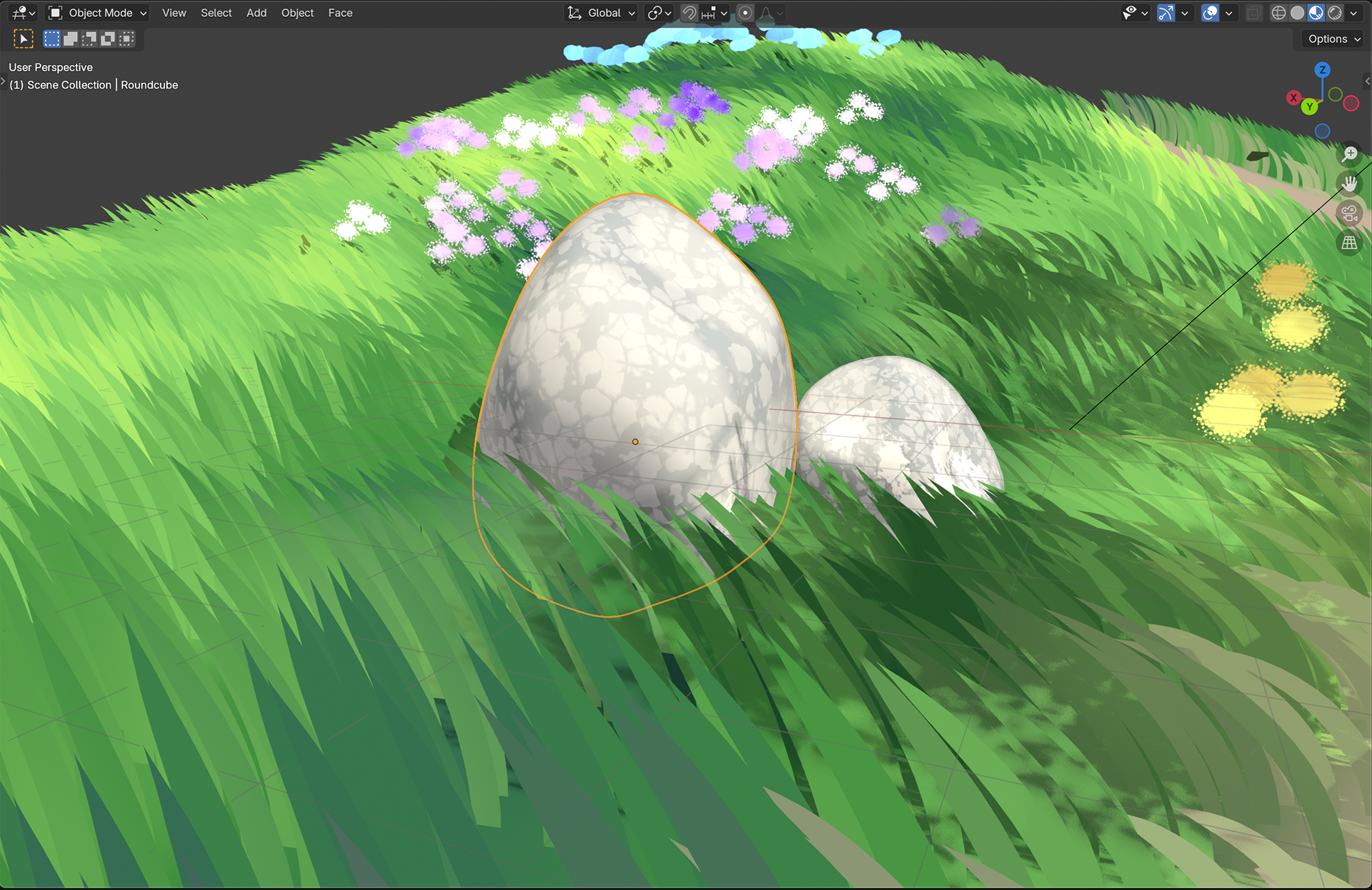Switch to rendered viewport shading
This screenshot has width=1372, height=890.
pyautogui.click(x=1334, y=13)
